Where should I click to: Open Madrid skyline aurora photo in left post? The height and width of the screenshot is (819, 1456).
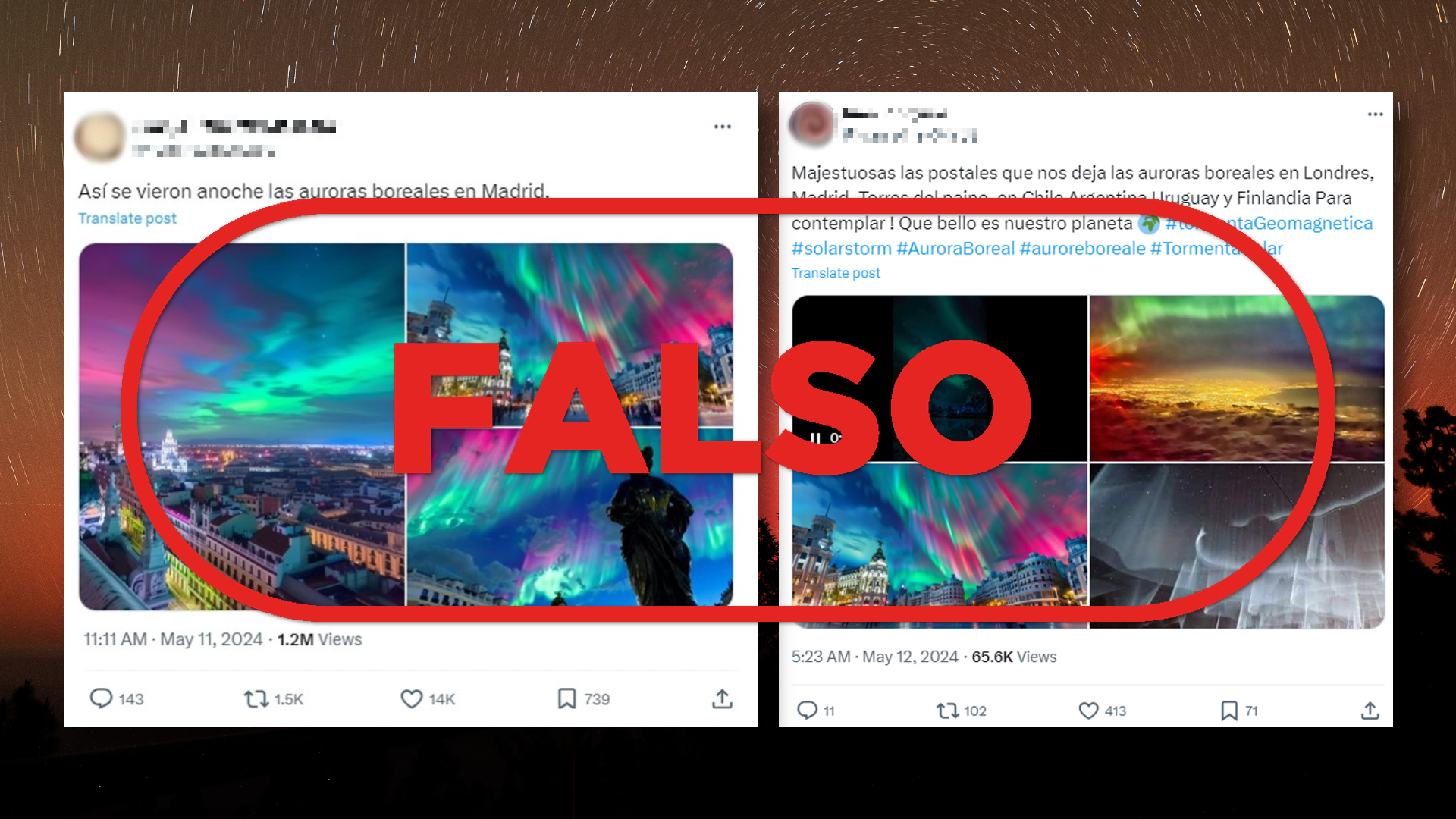tap(242, 426)
